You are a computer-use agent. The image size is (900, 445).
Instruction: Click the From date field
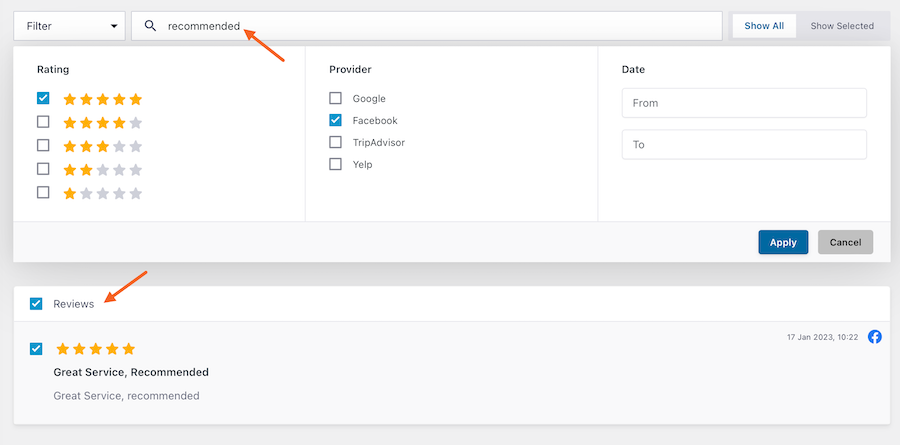coord(743,103)
